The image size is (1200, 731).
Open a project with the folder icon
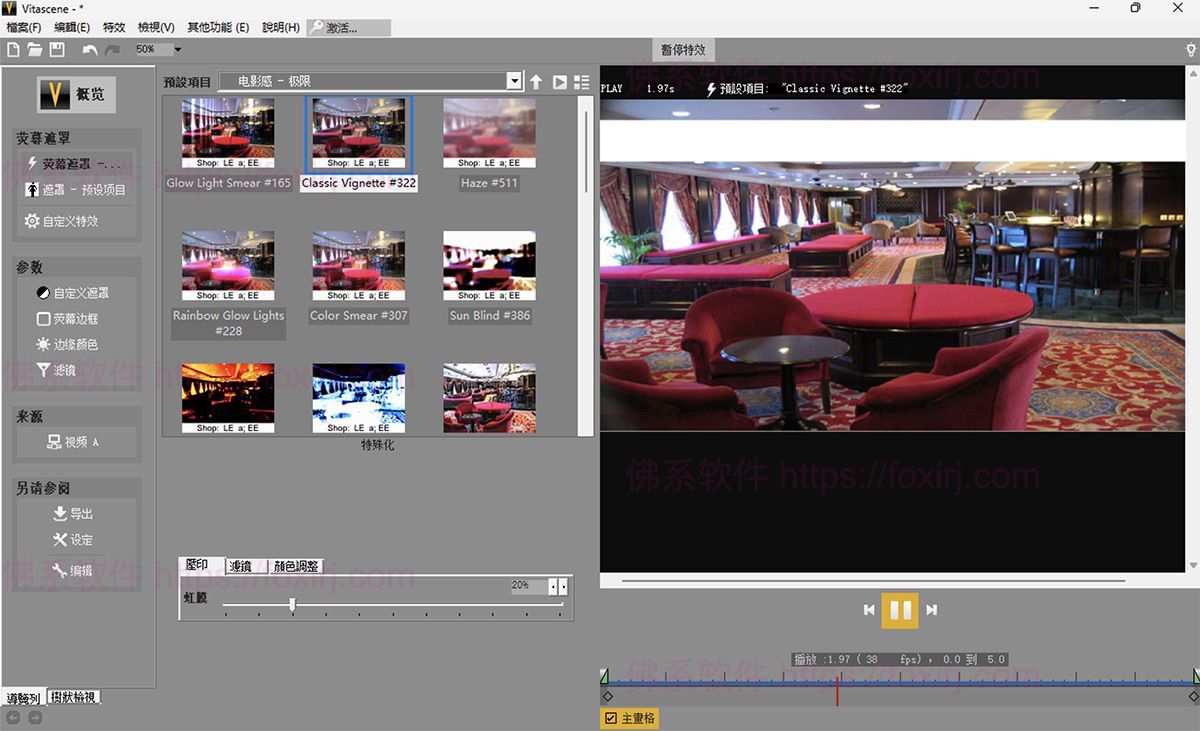[35, 50]
